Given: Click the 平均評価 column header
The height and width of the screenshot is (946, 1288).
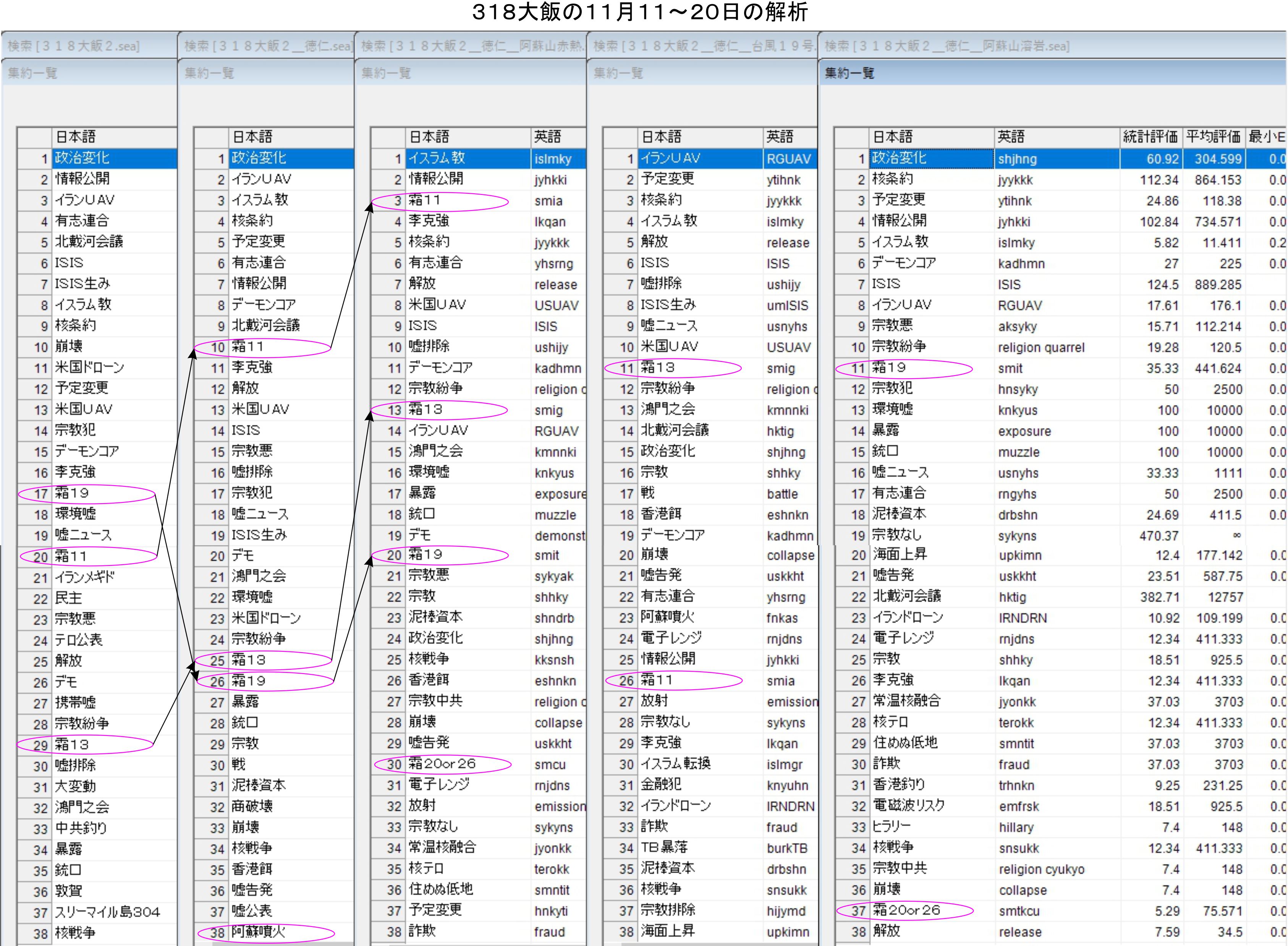Looking at the screenshot, I should [x=1213, y=137].
